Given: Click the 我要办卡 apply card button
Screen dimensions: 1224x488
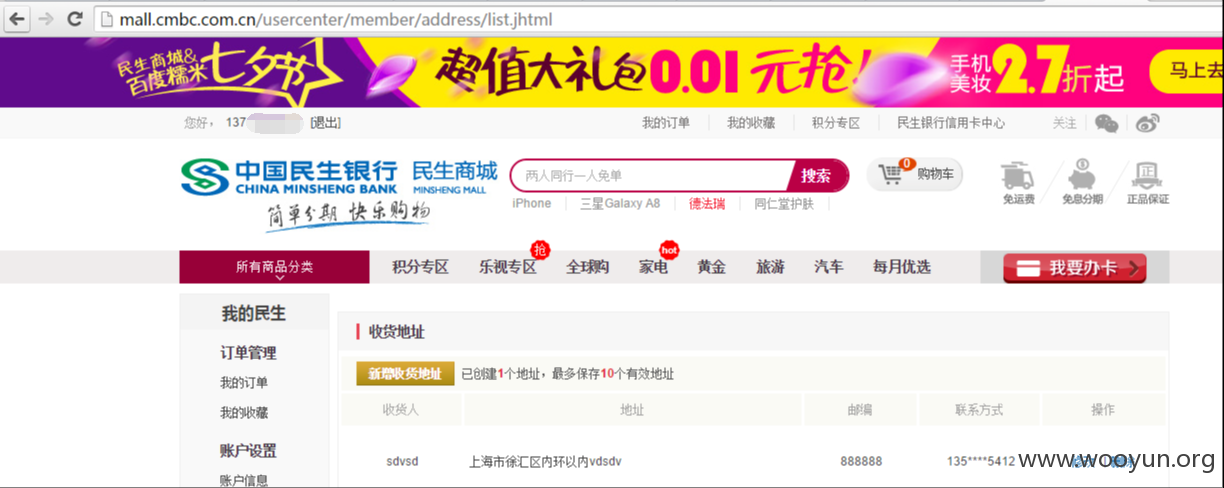Looking at the screenshot, I should tap(1075, 268).
